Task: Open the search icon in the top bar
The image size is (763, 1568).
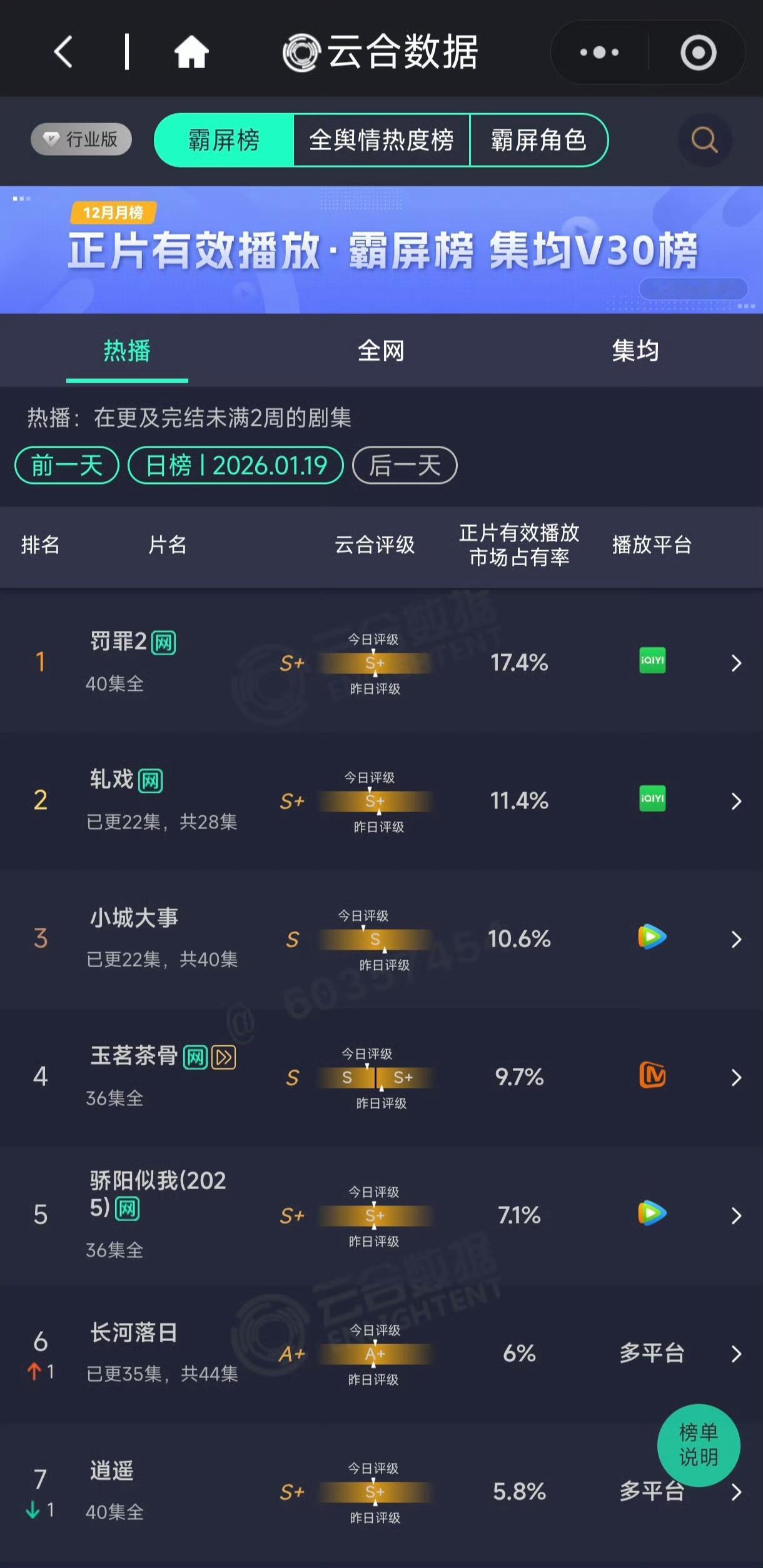Action: [x=704, y=140]
